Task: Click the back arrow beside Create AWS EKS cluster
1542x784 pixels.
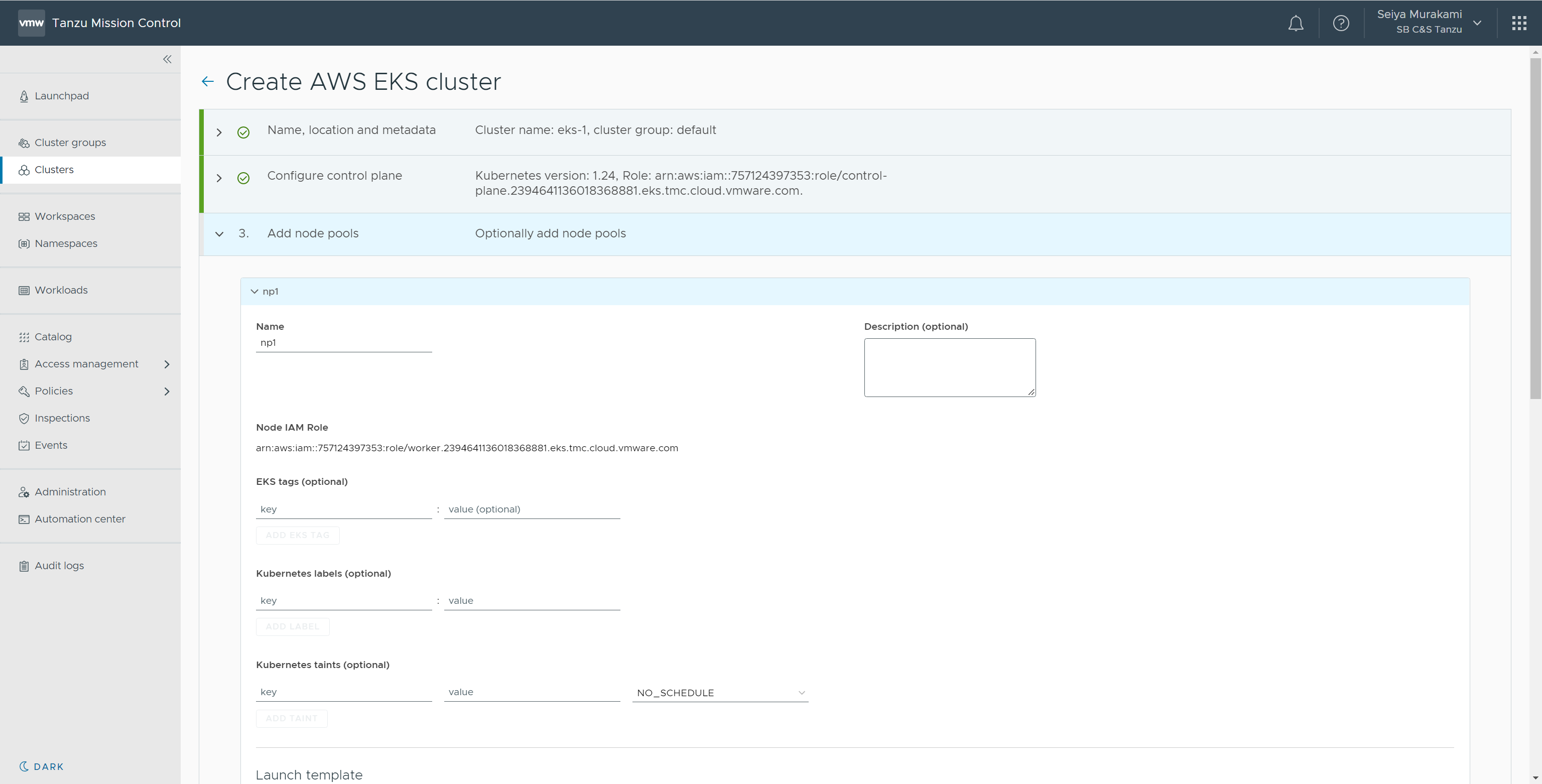Action: [x=208, y=81]
